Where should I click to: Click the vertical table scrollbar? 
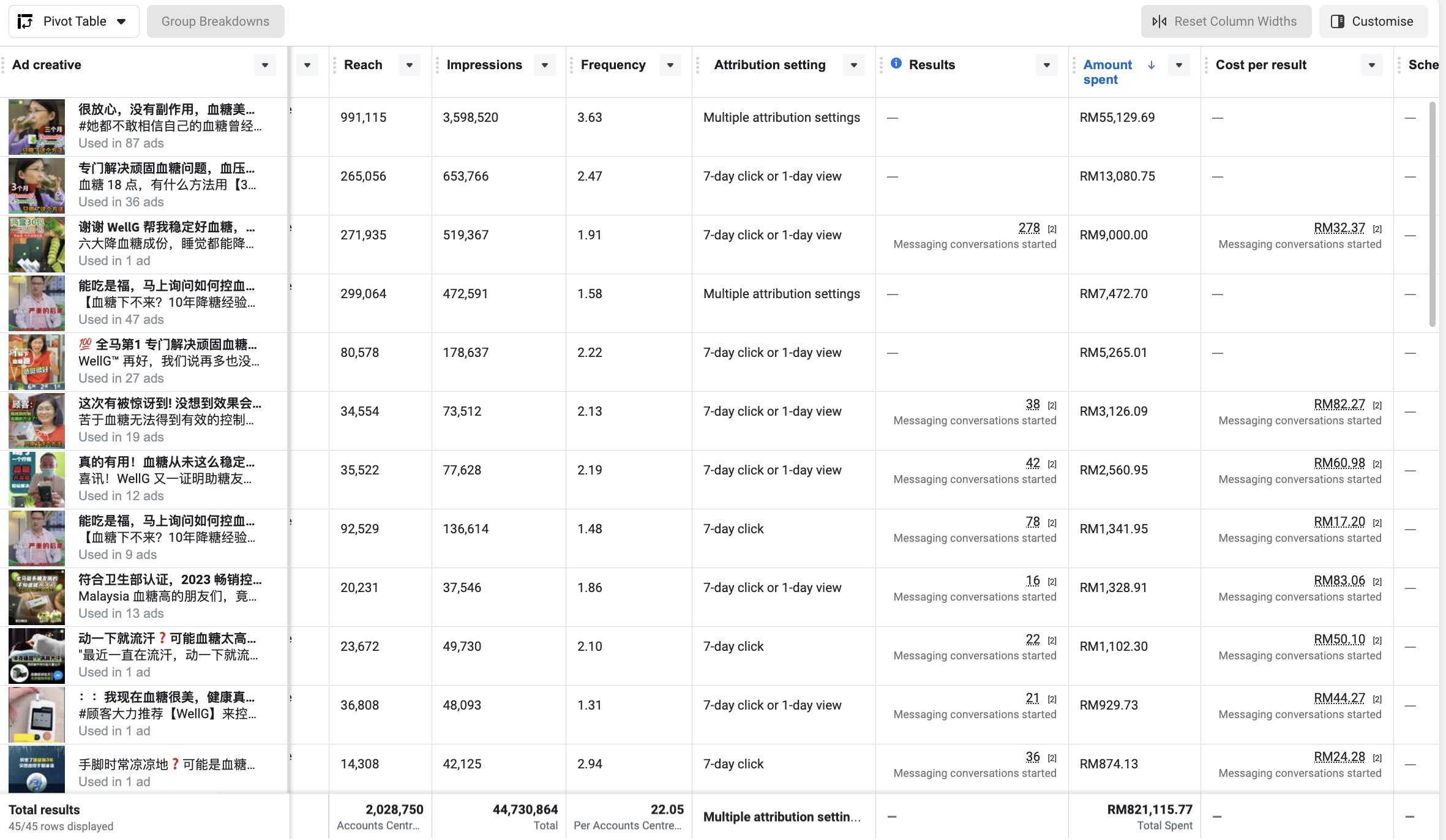pos(1432,214)
